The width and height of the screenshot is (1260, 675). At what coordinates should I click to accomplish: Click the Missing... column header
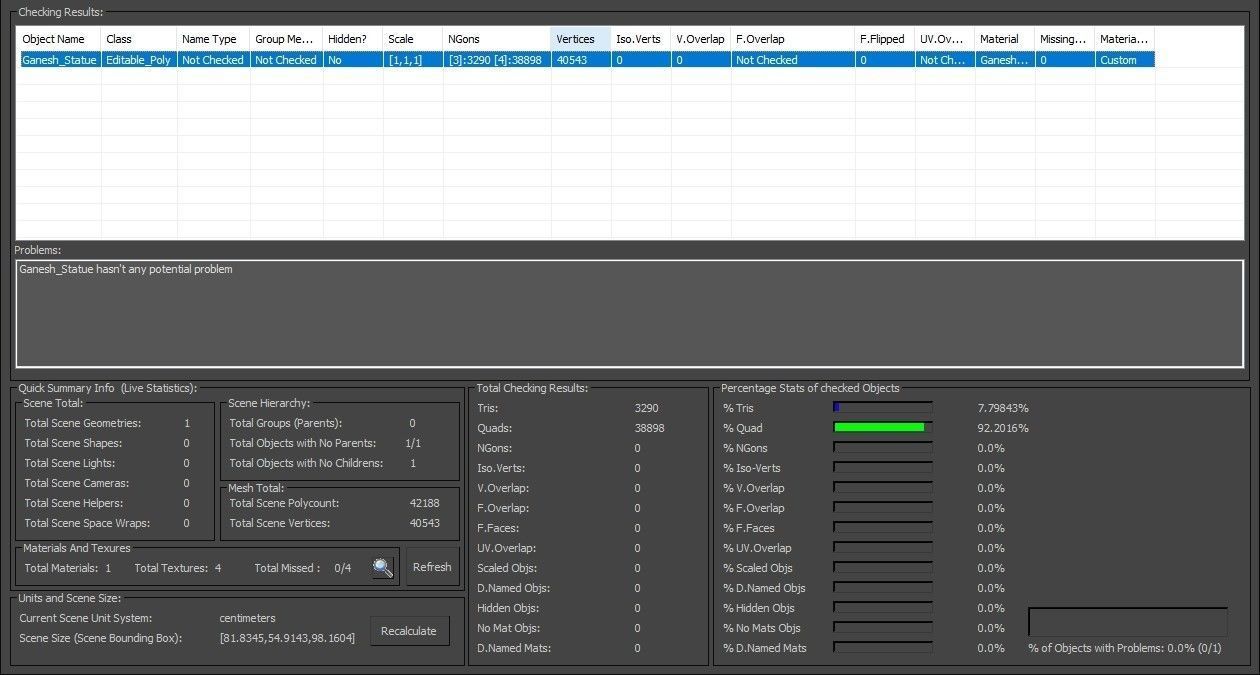[1065, 39]
